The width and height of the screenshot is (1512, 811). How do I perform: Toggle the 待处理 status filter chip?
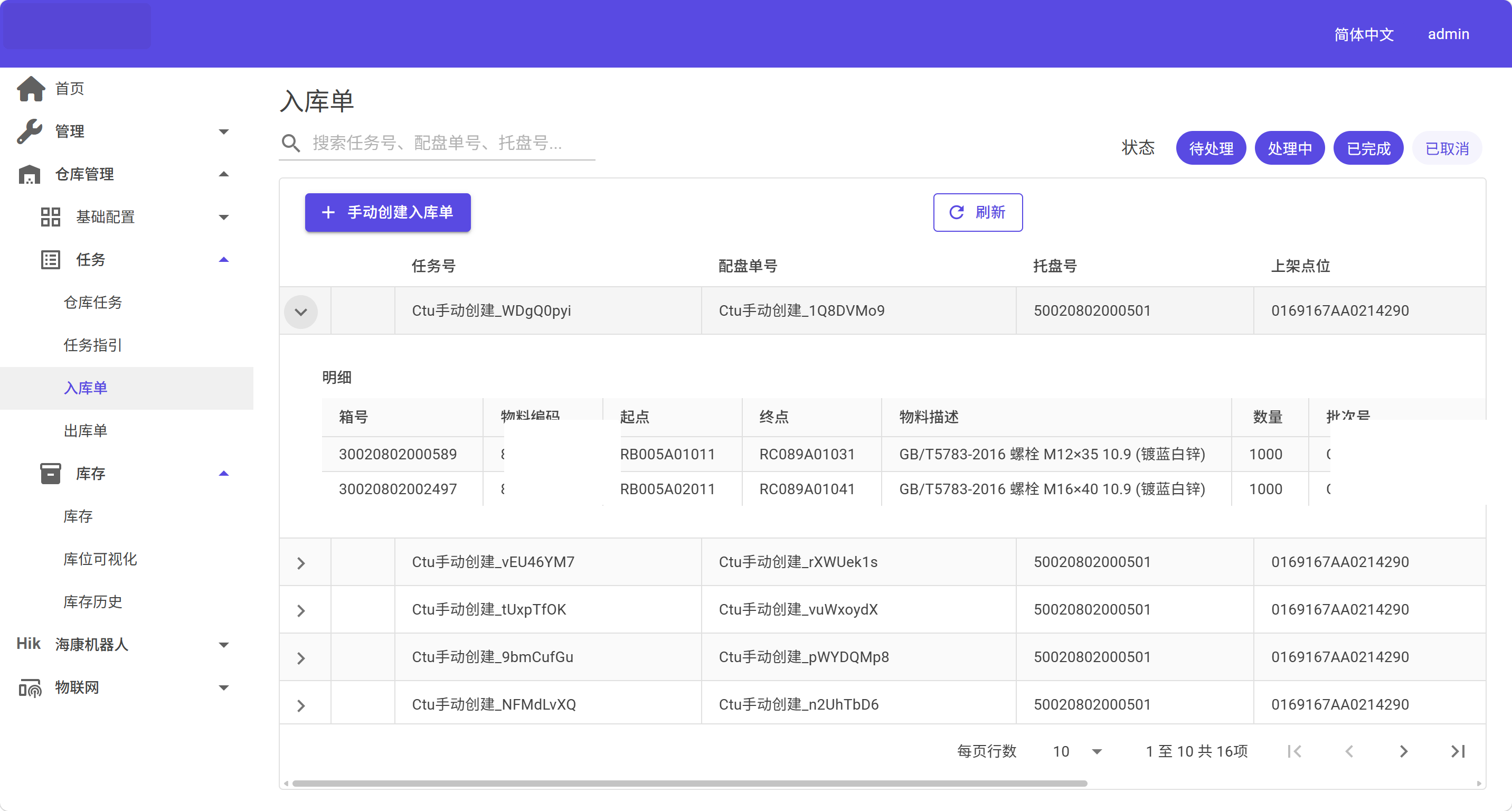pyautogui.click(x=1211, y=148)
